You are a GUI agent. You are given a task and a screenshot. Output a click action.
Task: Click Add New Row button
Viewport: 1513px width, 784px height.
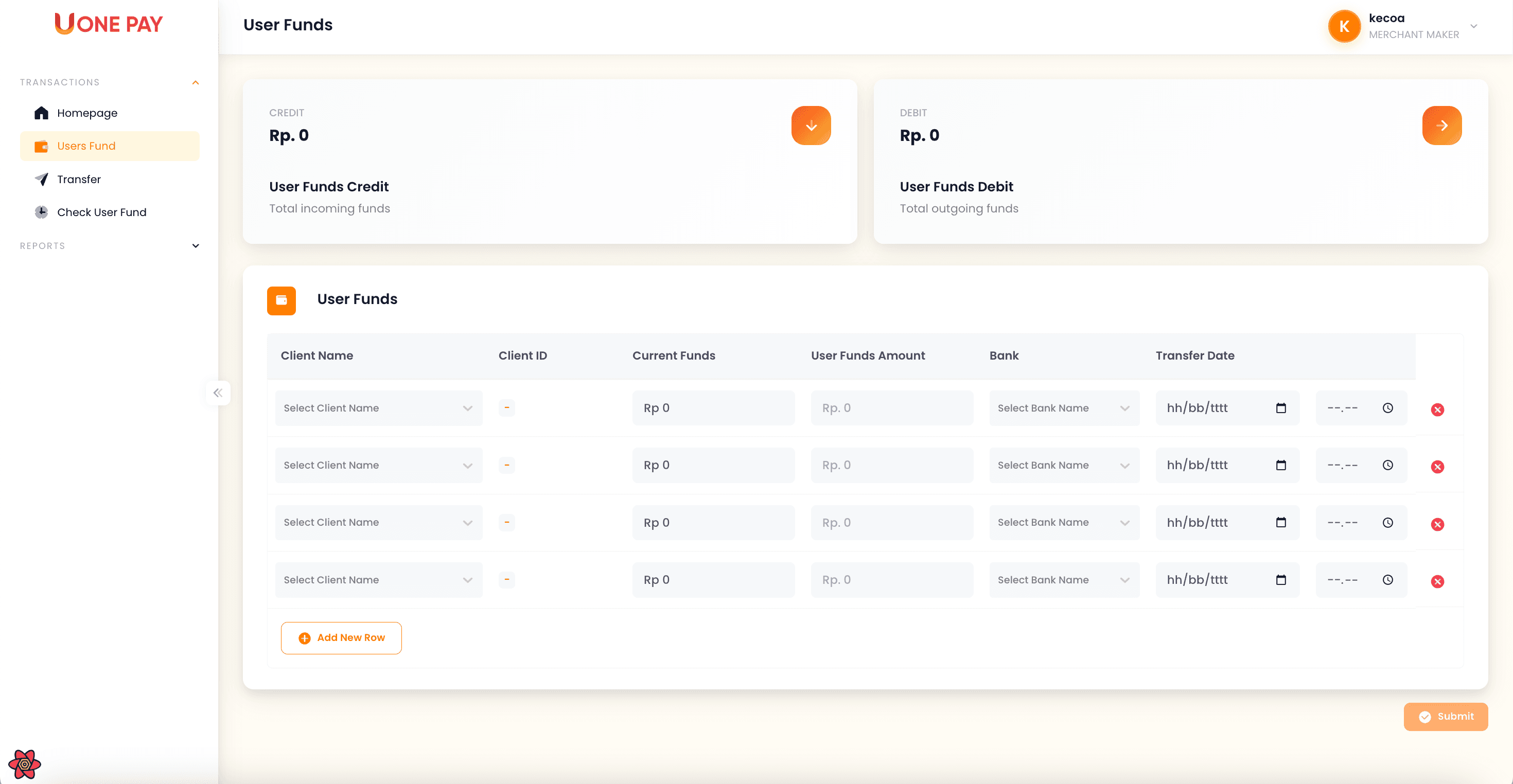point(341,638)
